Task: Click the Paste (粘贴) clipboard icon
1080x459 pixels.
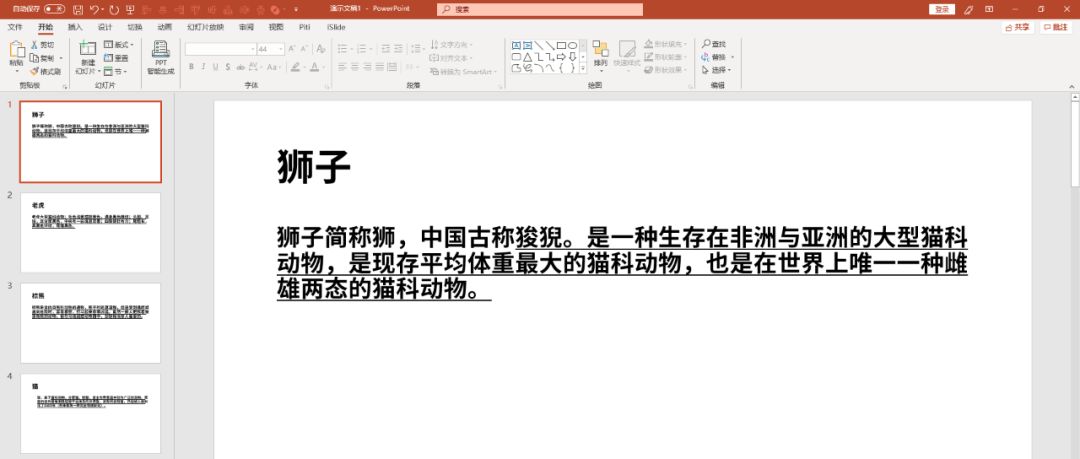Action: pyautogui.click(x=17, y=51)
